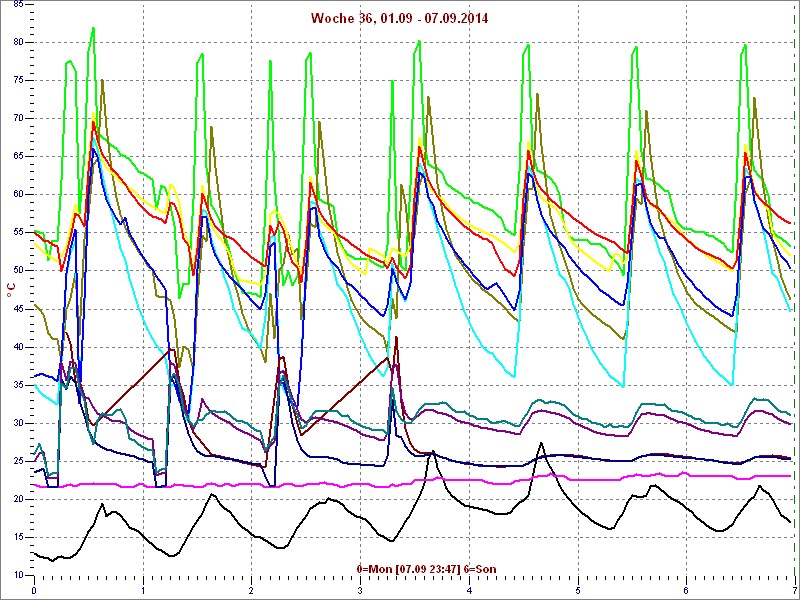Choose the 50 value on the temperature axis
Image resolution: width=800 pixels, height=600 pixels.
point(17,270)
